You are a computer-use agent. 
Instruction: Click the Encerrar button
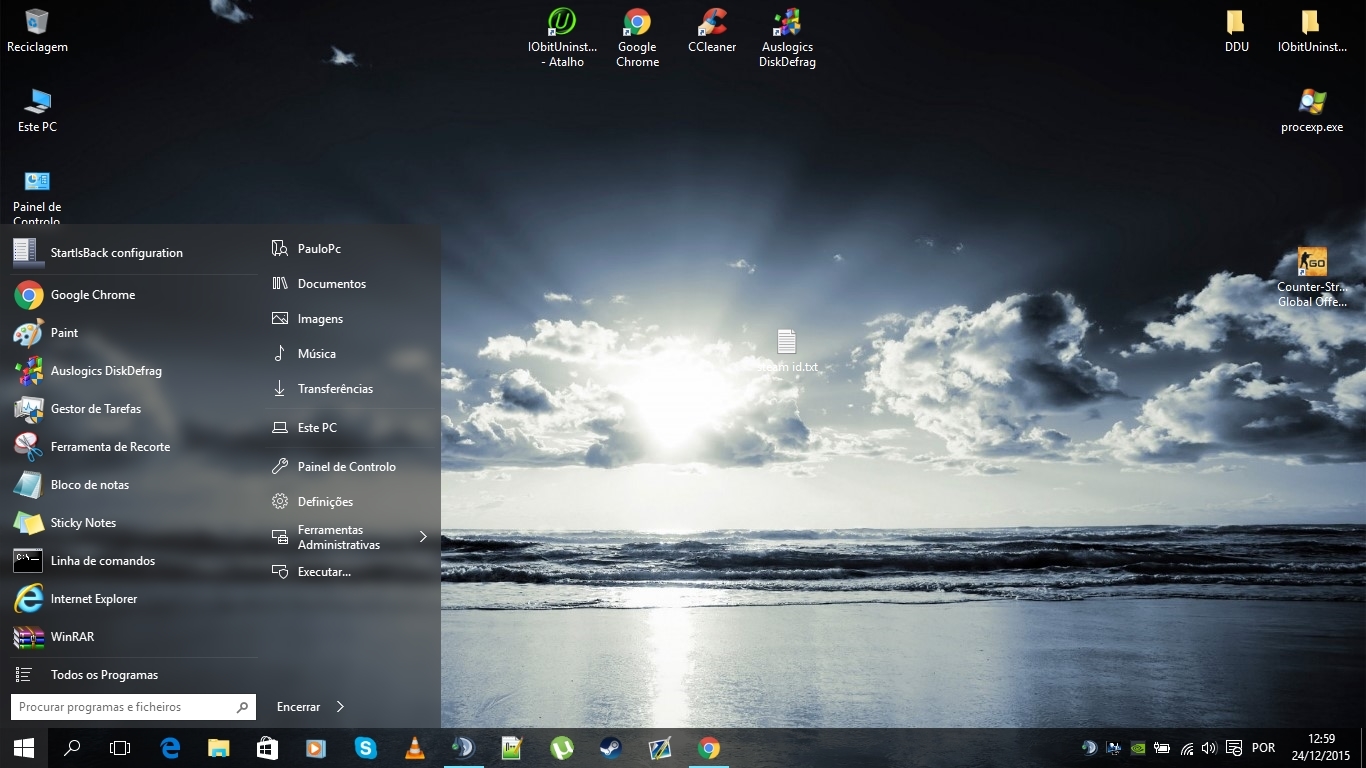(298, 707)
